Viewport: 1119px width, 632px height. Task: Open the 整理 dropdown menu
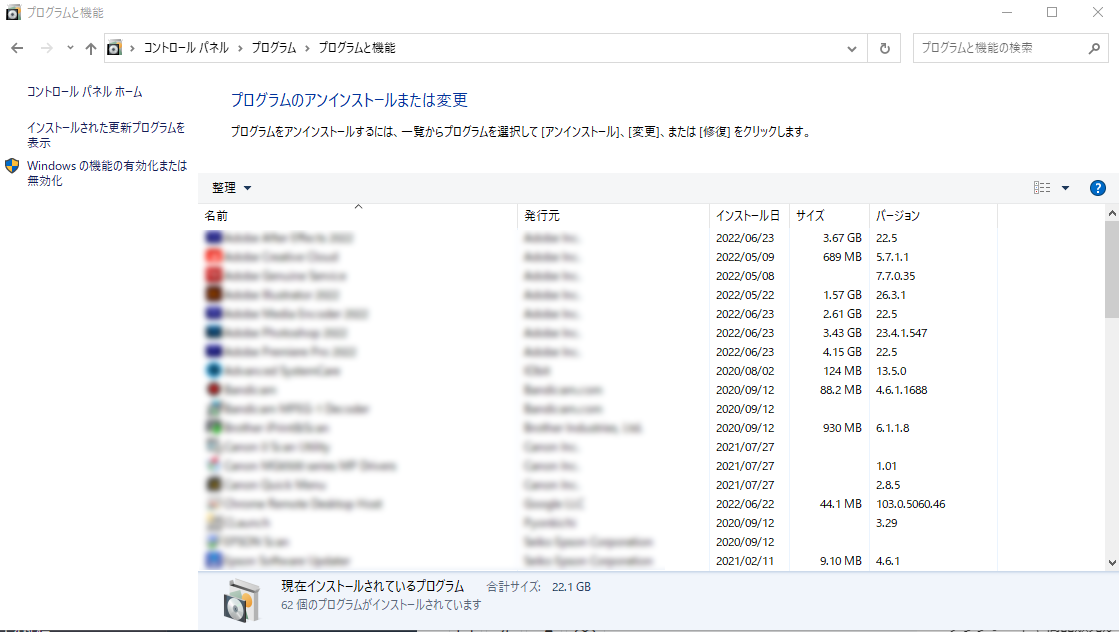pyautogui.click(x=232, y=188)
